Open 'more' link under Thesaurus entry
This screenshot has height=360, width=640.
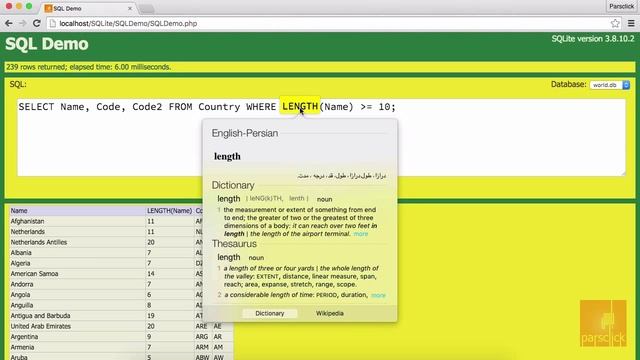(378, 295)
